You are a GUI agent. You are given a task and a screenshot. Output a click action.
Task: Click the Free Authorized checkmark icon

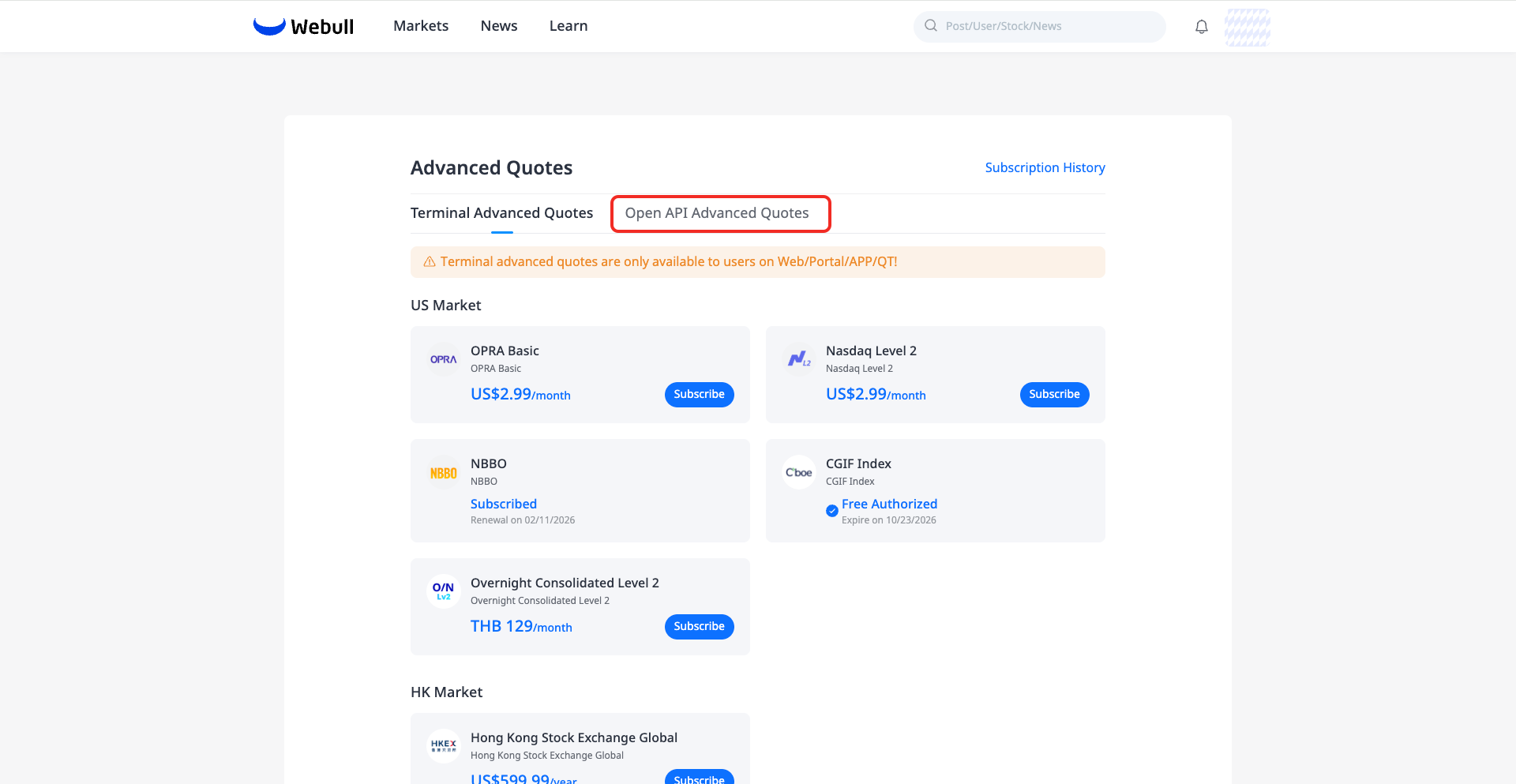coord(832,511)
